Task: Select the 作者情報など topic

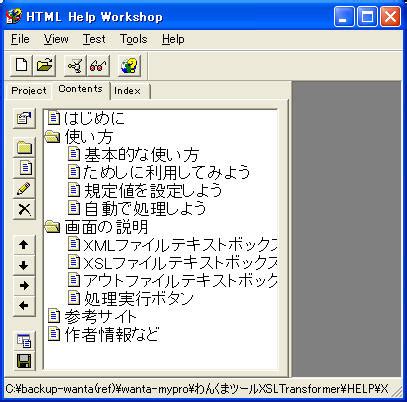Action: (x=112, y=334)
